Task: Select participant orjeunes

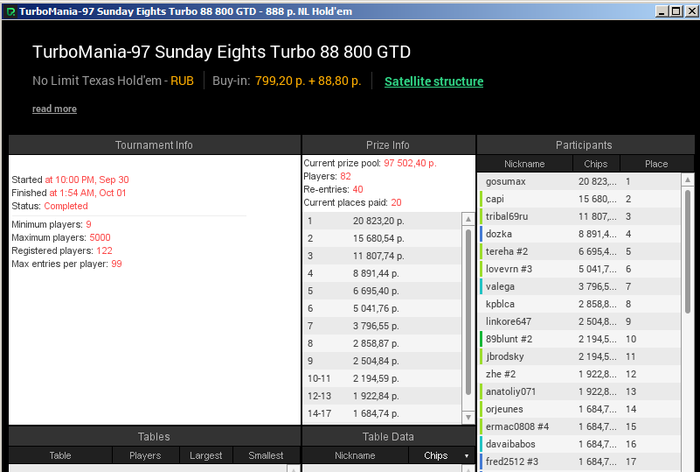Action: click(579, 409)
